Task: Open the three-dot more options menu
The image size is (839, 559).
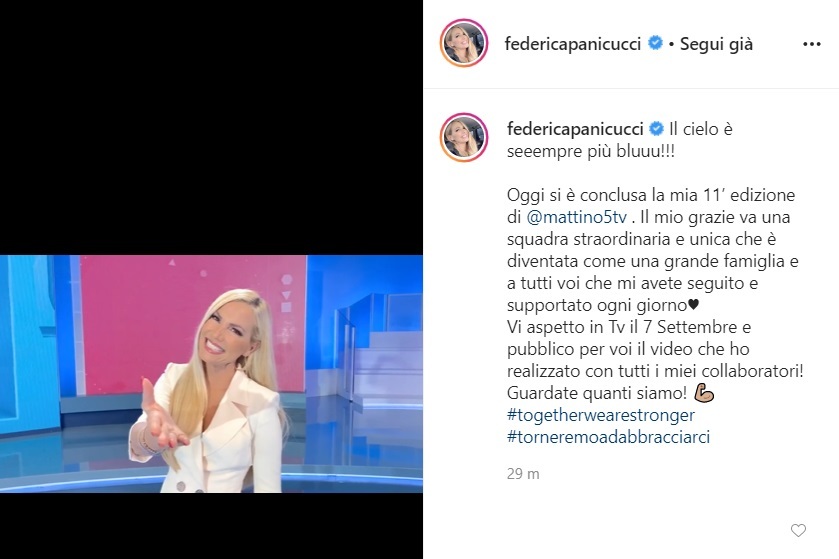Action: [x=811, y=44]
